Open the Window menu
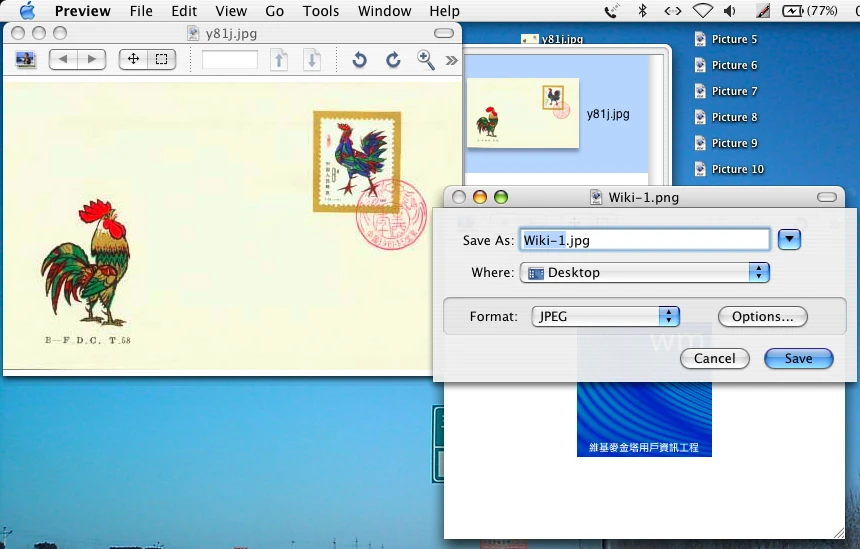This screenshot has width=860, height=549. point(384,10)
